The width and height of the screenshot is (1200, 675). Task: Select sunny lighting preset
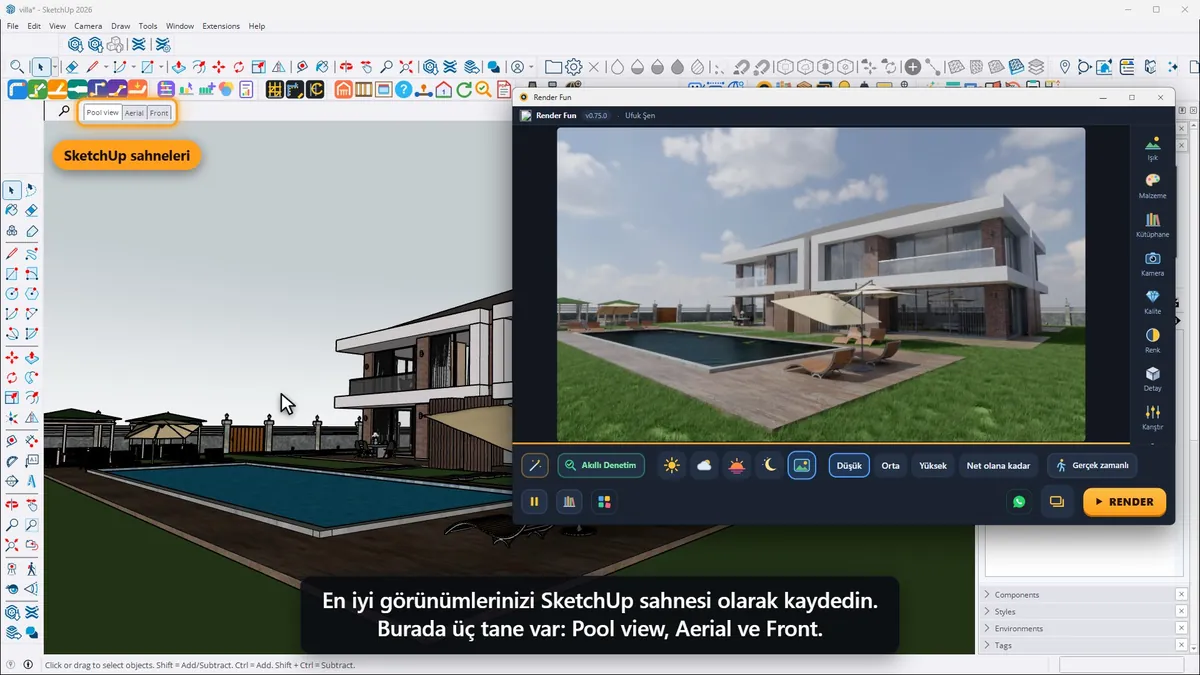[672, 465]
